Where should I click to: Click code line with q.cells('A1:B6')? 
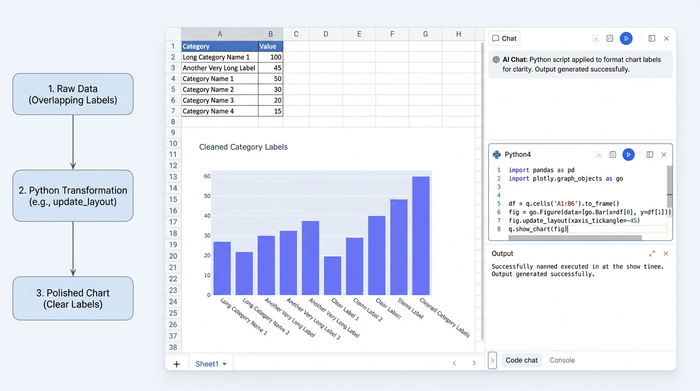coord(564,204)
